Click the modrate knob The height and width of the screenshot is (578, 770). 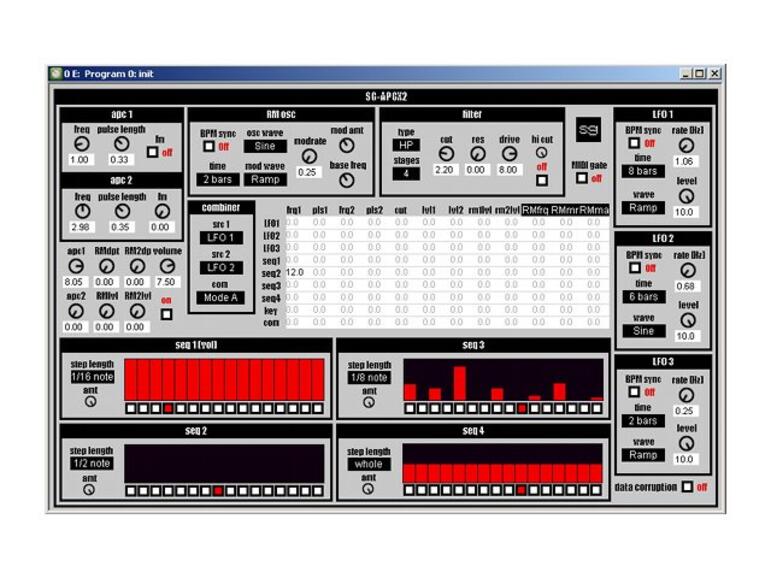click(309, 157)
